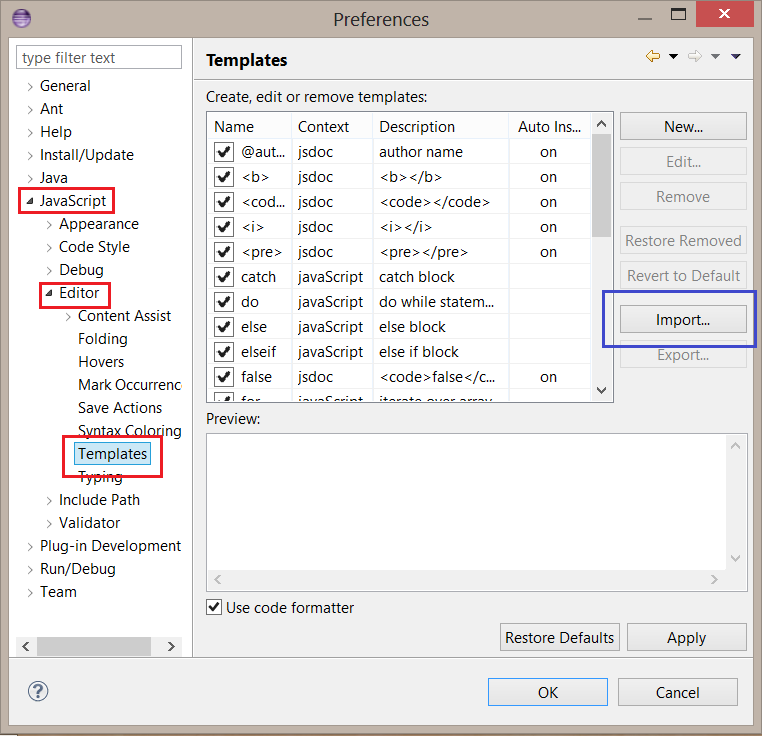Click the forward navigation arrow icon
Screen dimensions: 762x736
tap(695, 56)
